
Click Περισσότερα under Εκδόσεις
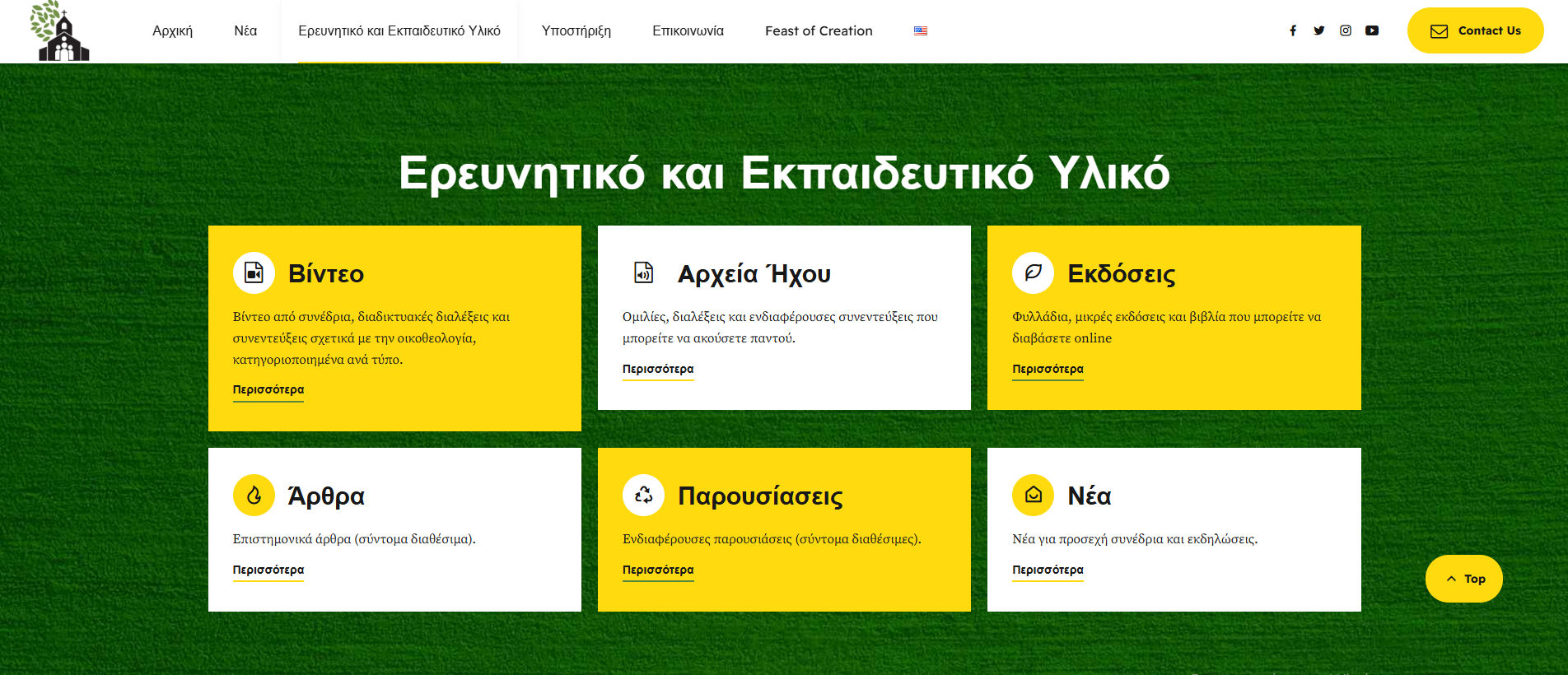coord(1048,370)
